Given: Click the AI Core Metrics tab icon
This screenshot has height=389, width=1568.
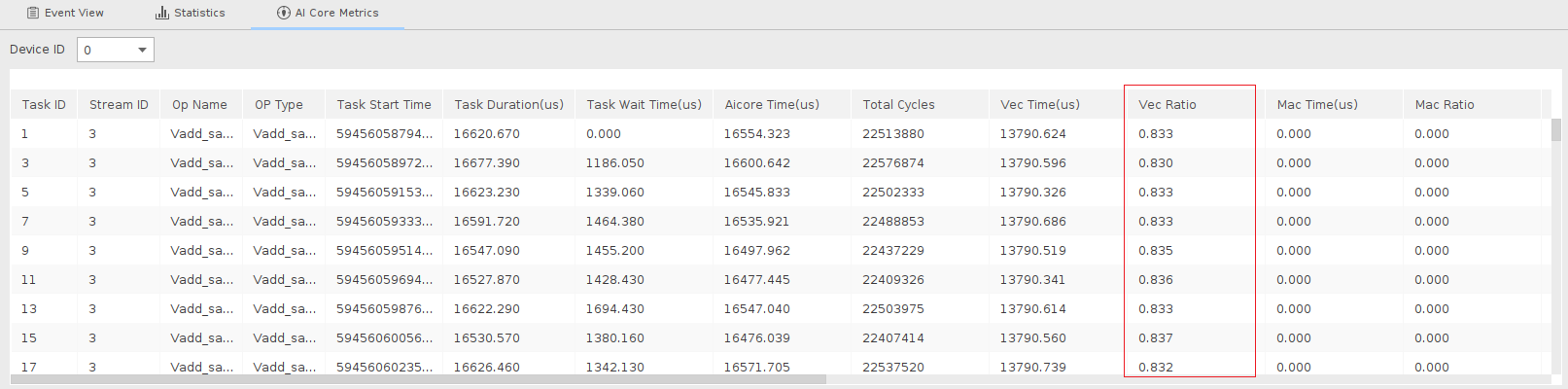Looking at the screenshot, I should coord(284,13).
